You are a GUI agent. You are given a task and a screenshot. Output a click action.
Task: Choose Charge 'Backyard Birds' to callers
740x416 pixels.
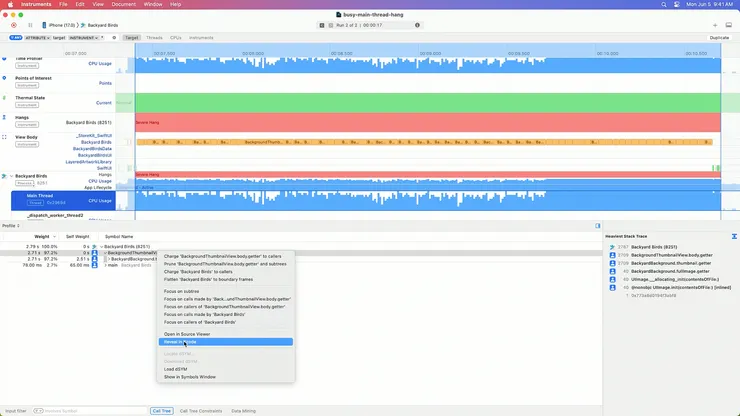pos(198,272)
